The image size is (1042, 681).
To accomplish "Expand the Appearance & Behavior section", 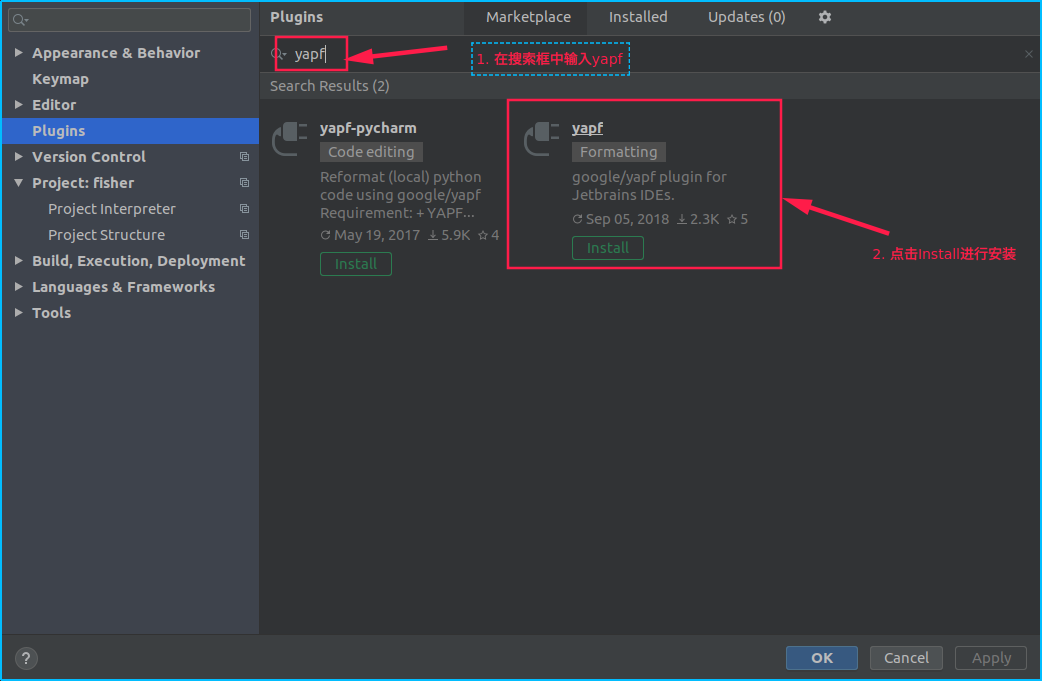I will (x=17, y=52).
